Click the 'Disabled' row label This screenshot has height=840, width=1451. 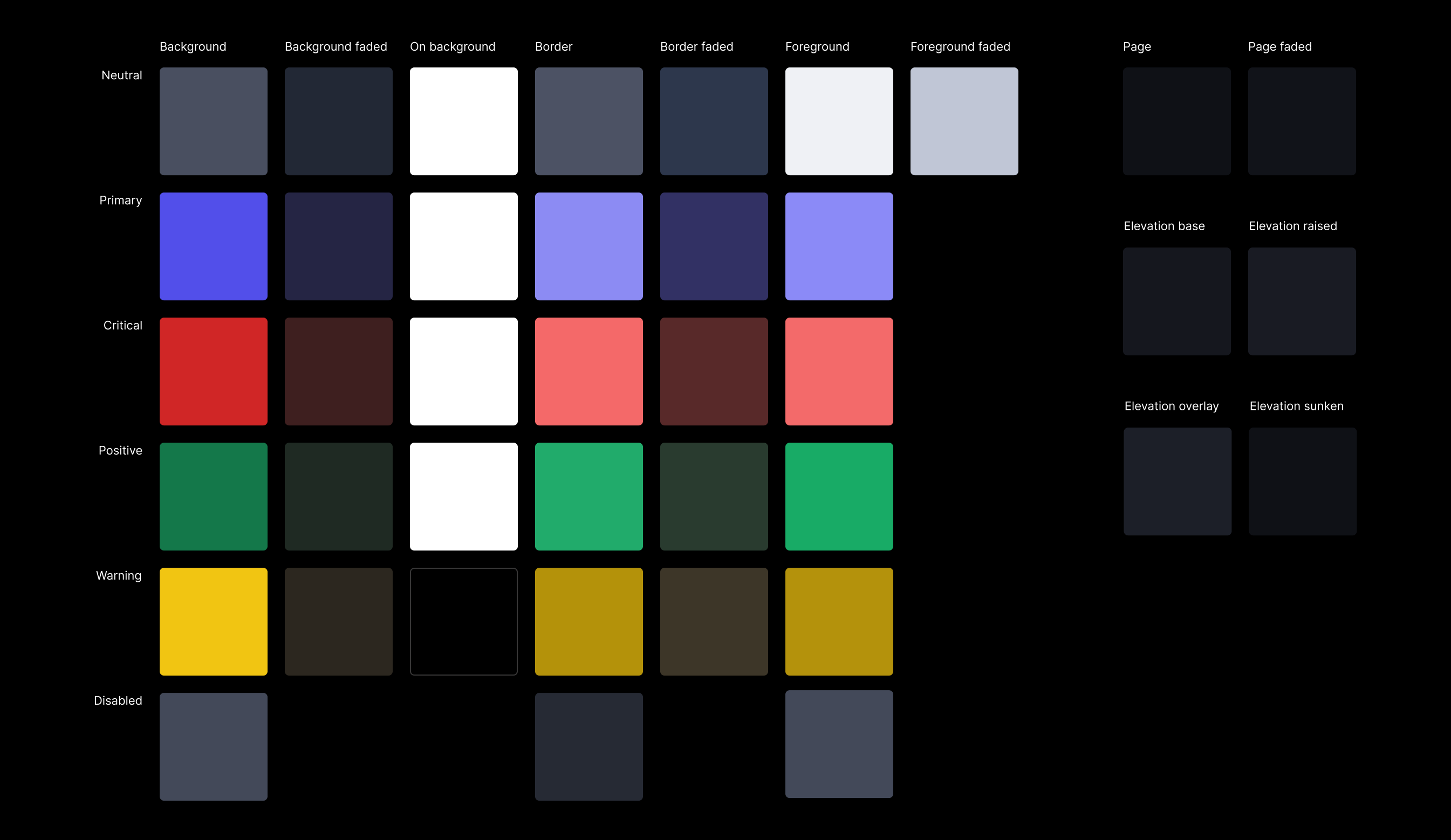[118, 701]
